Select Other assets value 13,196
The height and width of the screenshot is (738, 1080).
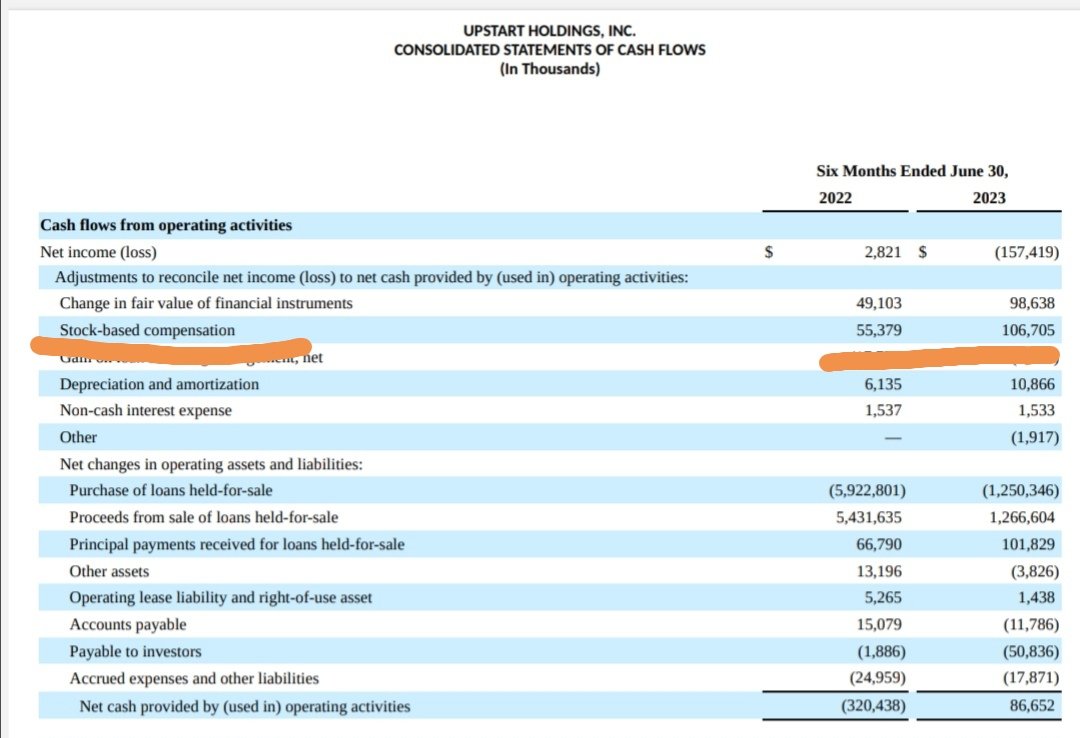click(878, 572)
